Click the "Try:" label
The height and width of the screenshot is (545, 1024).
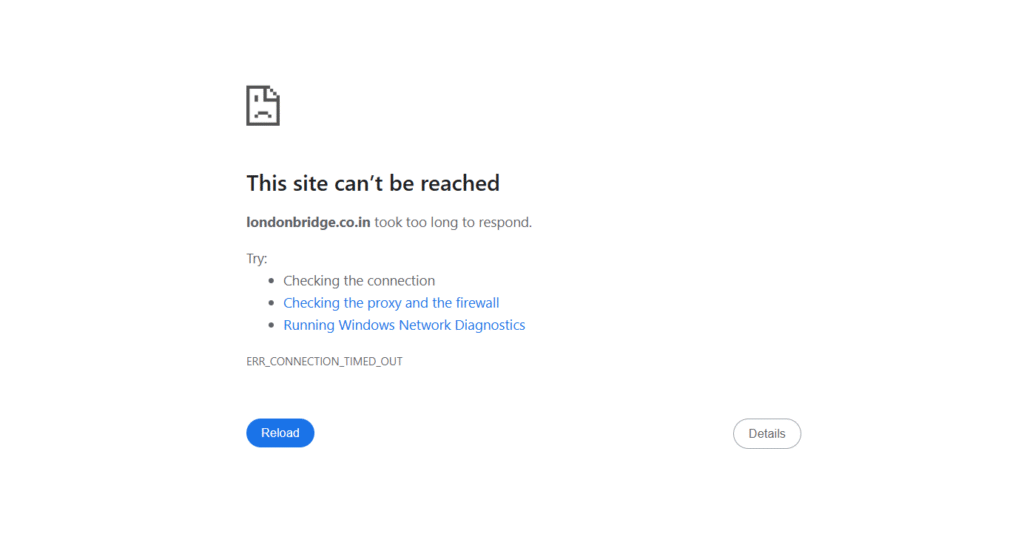coord(257,258)
